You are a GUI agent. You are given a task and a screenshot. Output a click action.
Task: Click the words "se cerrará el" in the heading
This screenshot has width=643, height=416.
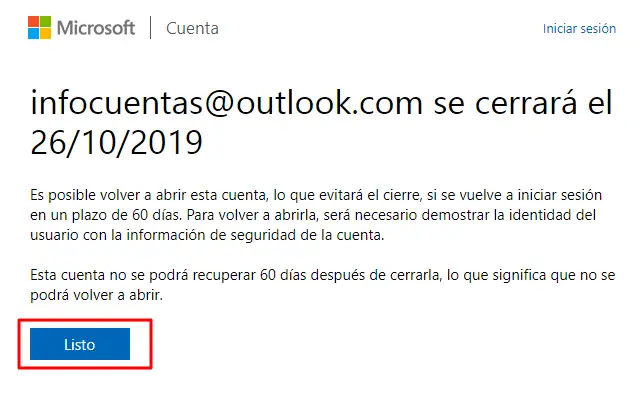point(523,103)
